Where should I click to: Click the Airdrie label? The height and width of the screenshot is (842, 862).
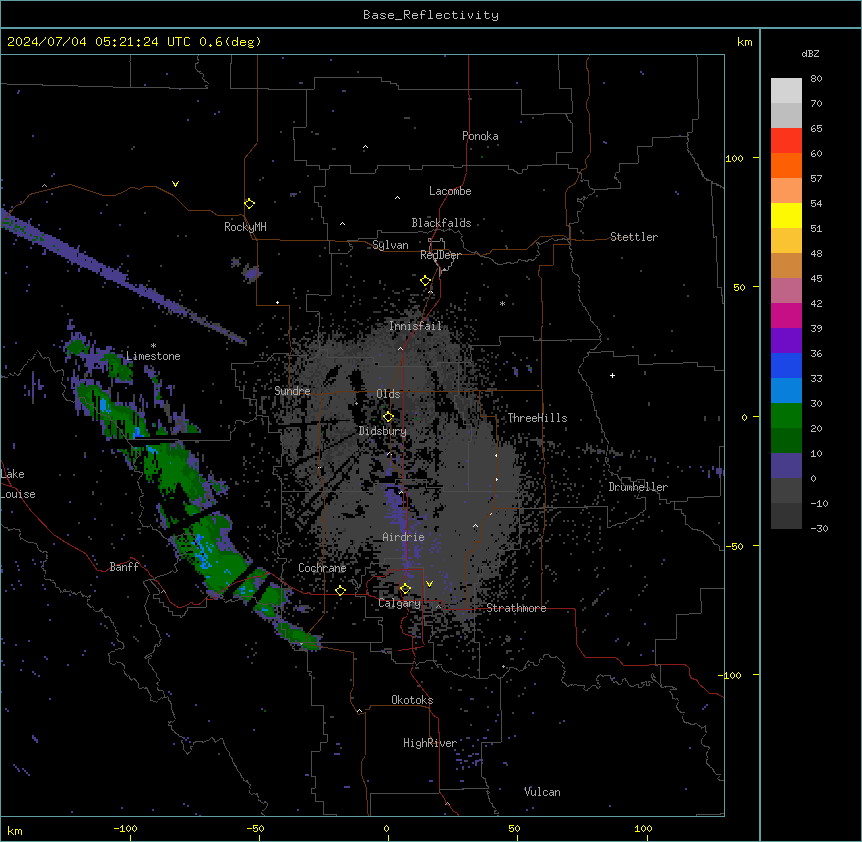click(404, 537)
